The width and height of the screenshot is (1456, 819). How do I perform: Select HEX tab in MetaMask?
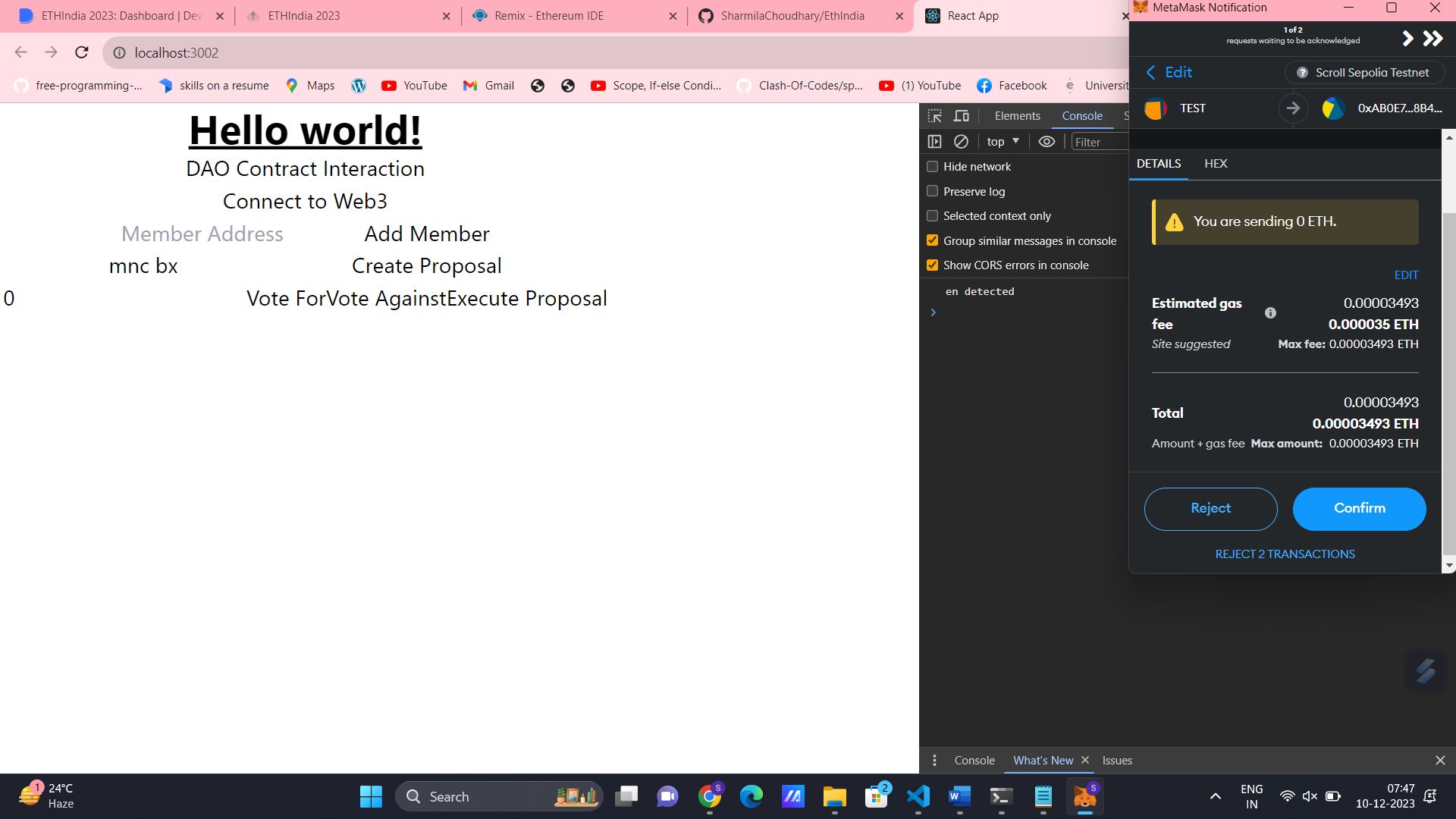click(x=1216, y=164)
